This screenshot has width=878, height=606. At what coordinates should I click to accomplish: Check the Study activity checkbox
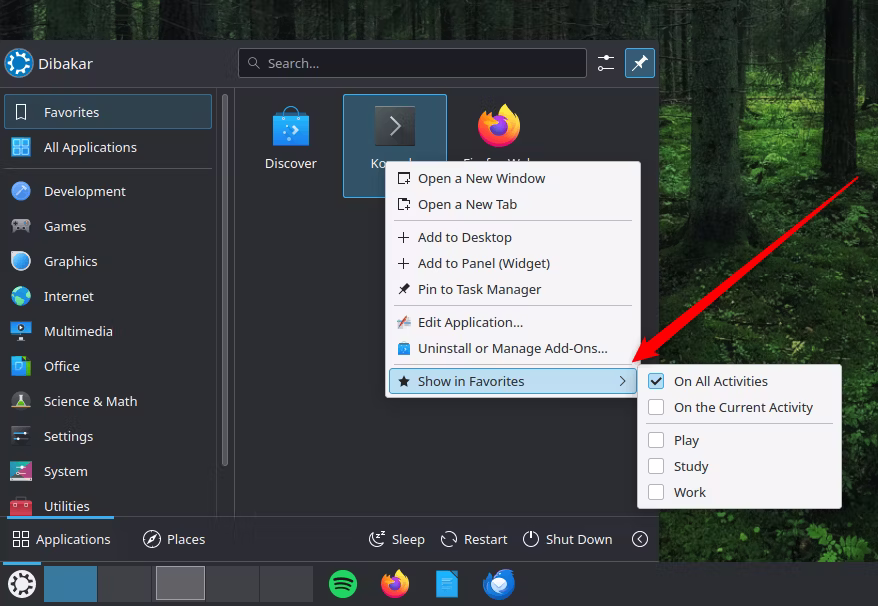pyautogui.click(x=656, y=466)
